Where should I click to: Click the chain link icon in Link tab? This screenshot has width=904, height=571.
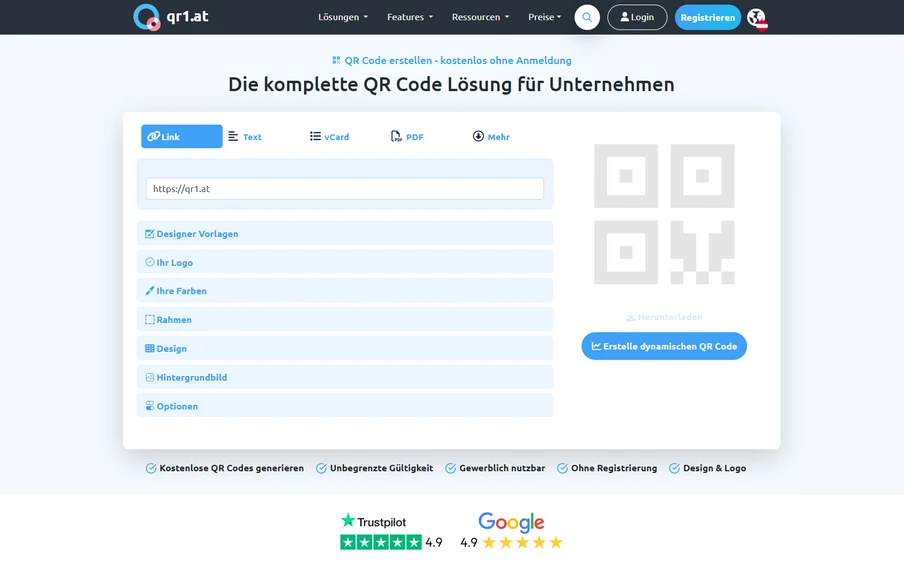[x=153, y=137]
